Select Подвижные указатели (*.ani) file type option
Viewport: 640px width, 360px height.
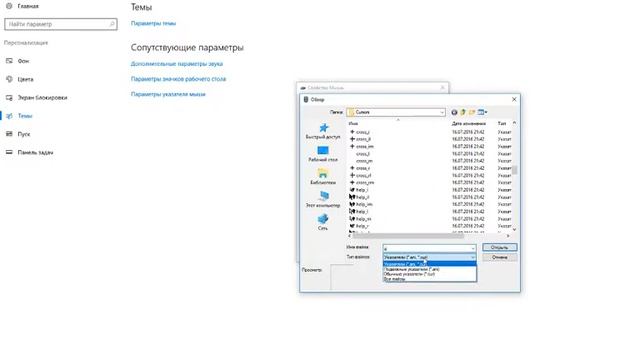(x=429, y=269)
